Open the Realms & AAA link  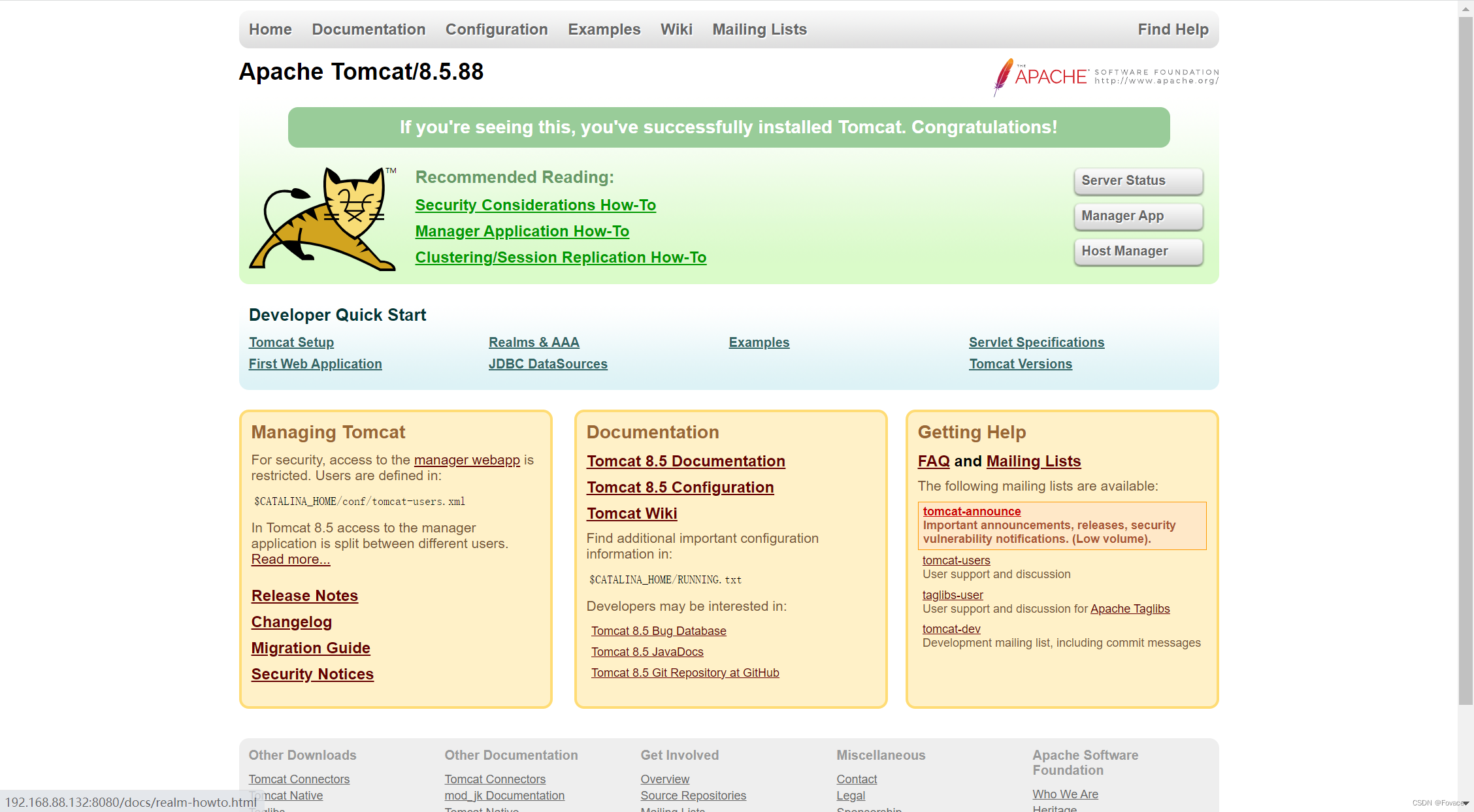(x=534, y=342)
